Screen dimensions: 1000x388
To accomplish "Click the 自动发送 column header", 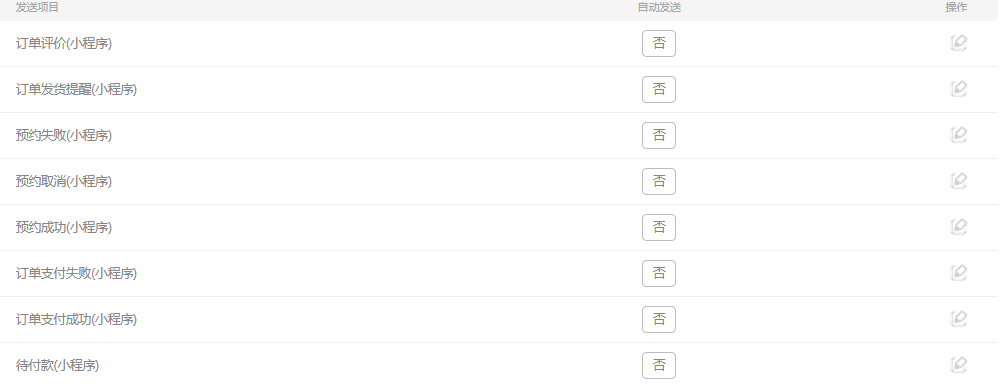I will pyautogui.click(x=659, y=7).
